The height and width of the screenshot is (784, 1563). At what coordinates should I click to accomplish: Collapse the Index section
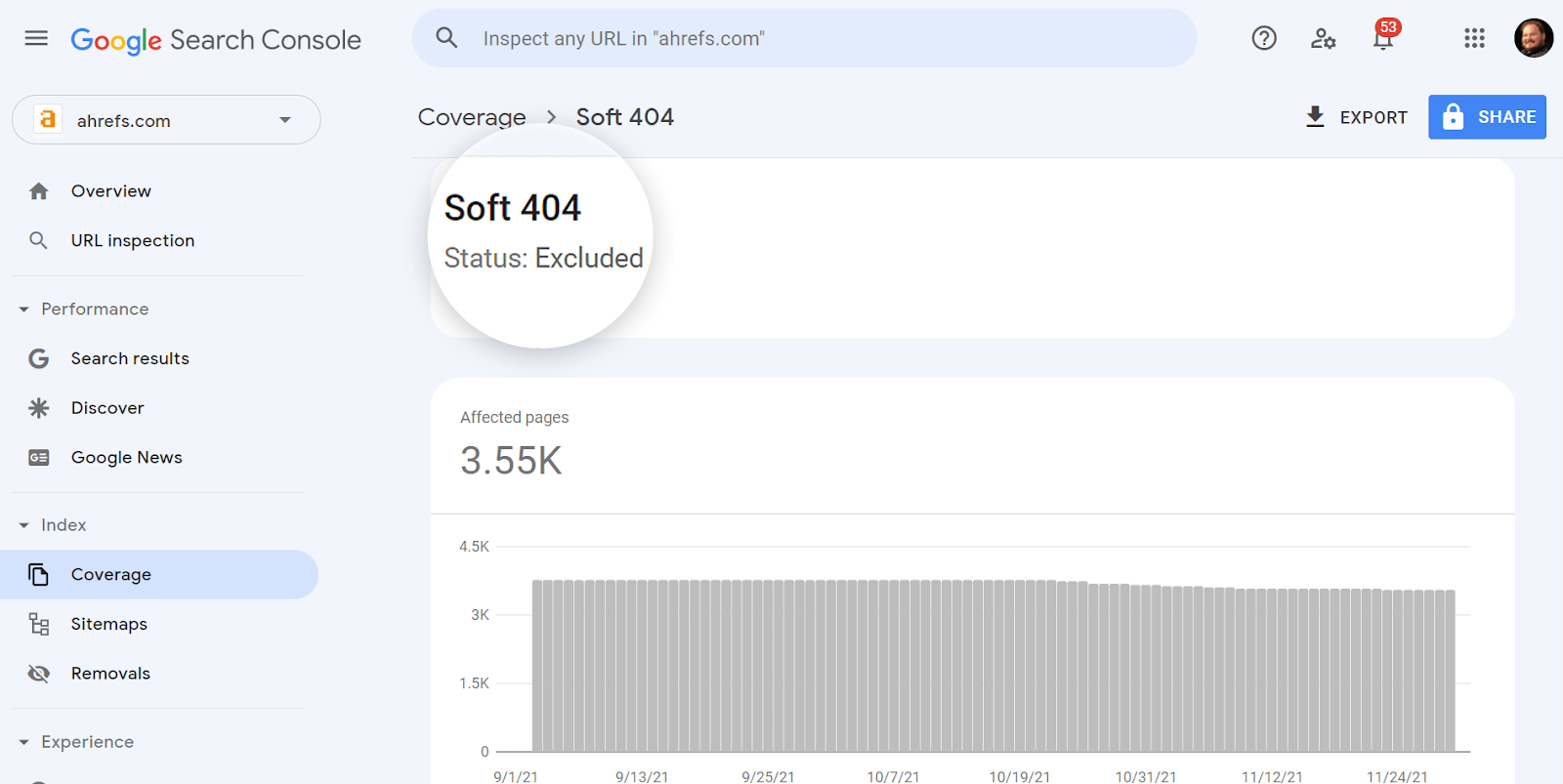[x=22, y=525]
